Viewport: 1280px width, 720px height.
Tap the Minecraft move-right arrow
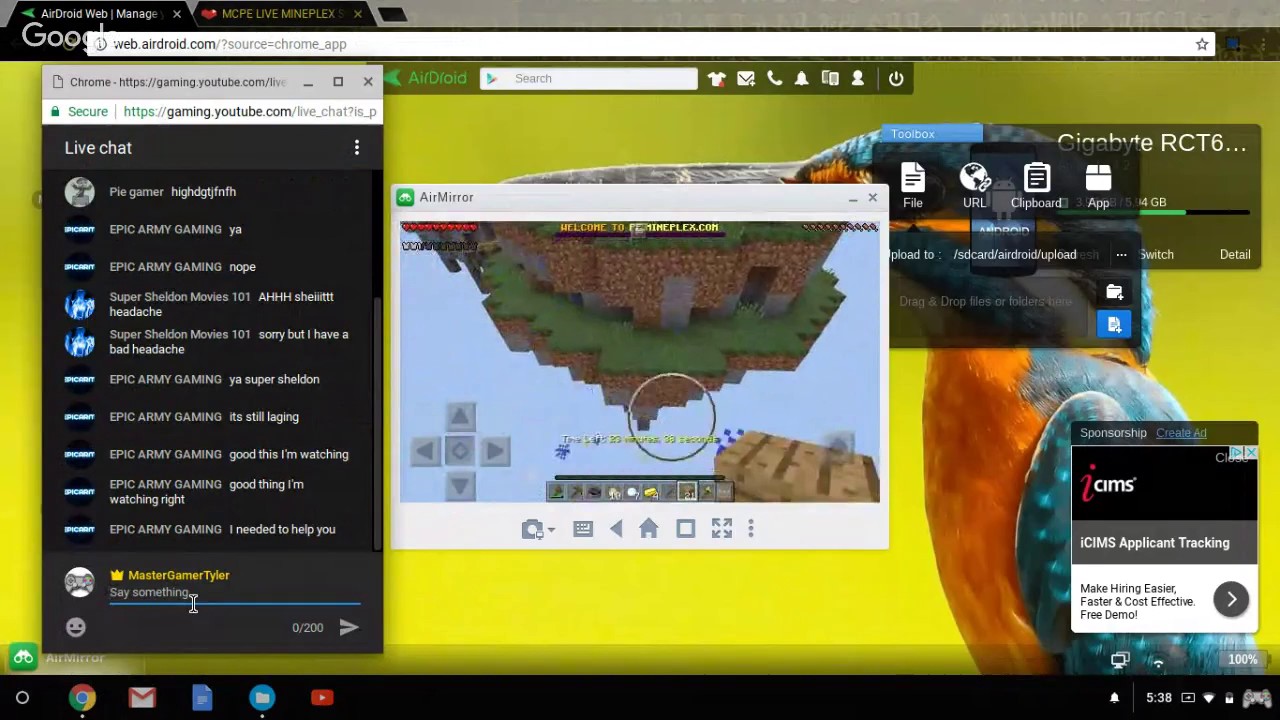(x=495, y=451)
